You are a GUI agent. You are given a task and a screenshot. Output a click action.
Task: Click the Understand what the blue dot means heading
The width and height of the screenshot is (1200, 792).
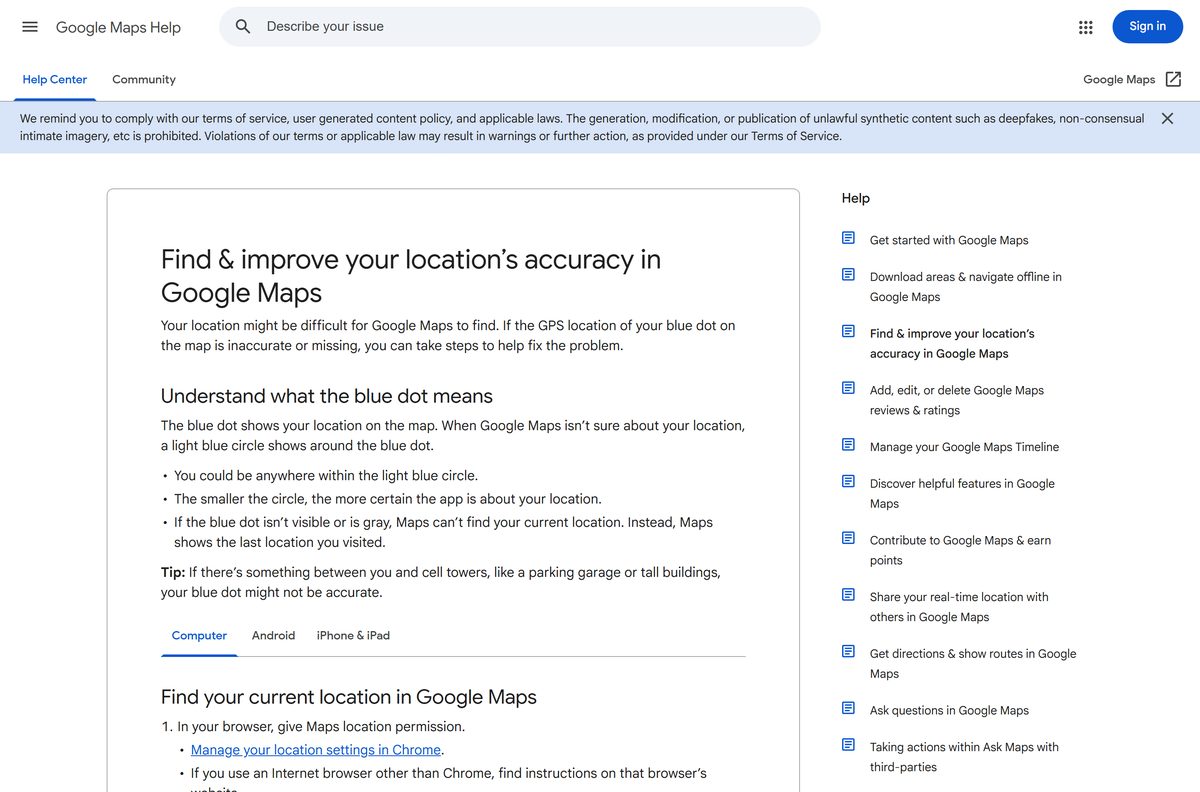tap(327, 396)
